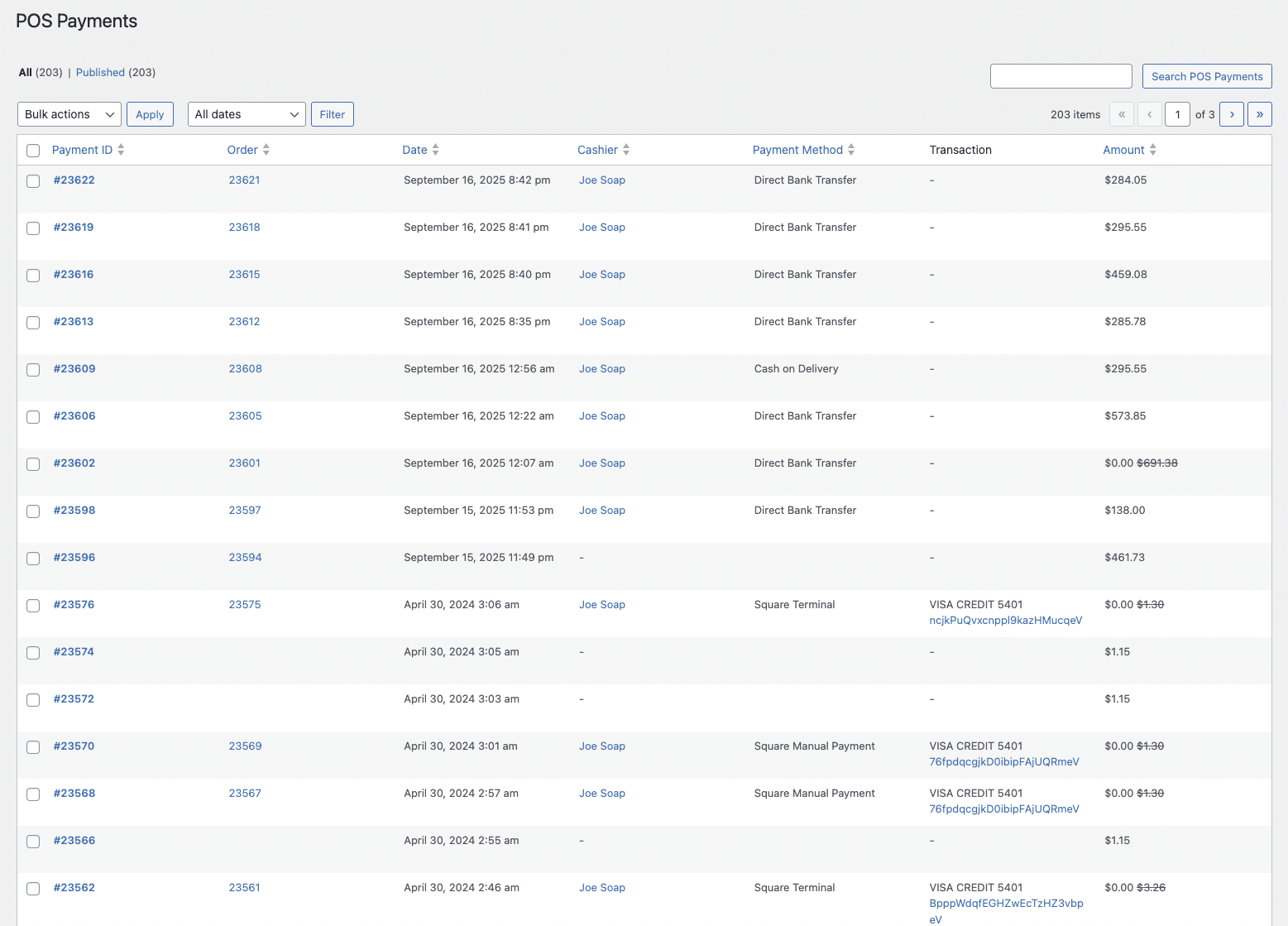Sort by Payment ID column arrows
The height and width of the screenshot is (926, 1288).
click(121, 150)
